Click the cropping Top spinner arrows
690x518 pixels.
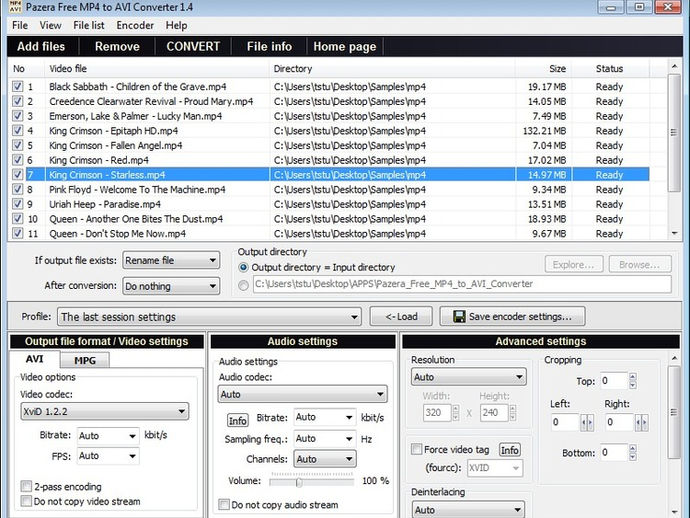pyautogui.click(x=633, y=381)
